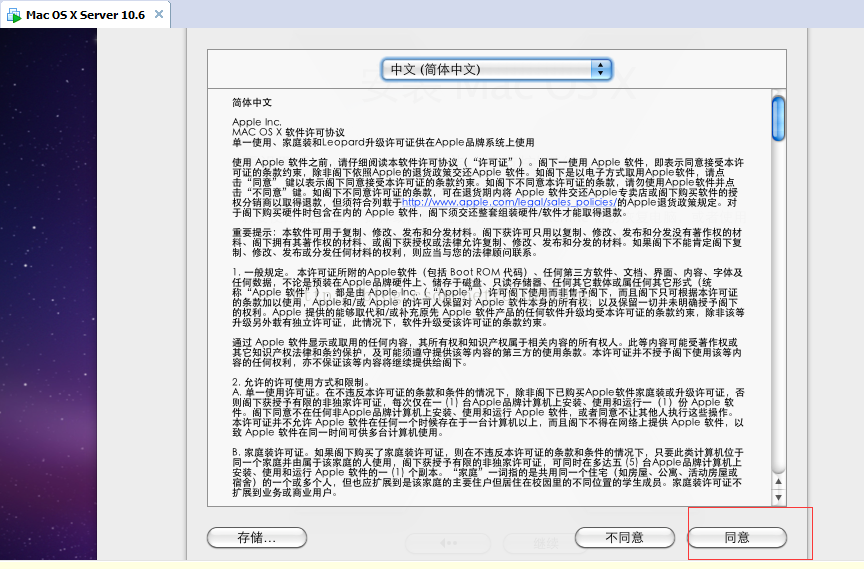864x569 pixels.
Task: Close the Mac OS X Server 10.6 tab
Action: point(159,14)
